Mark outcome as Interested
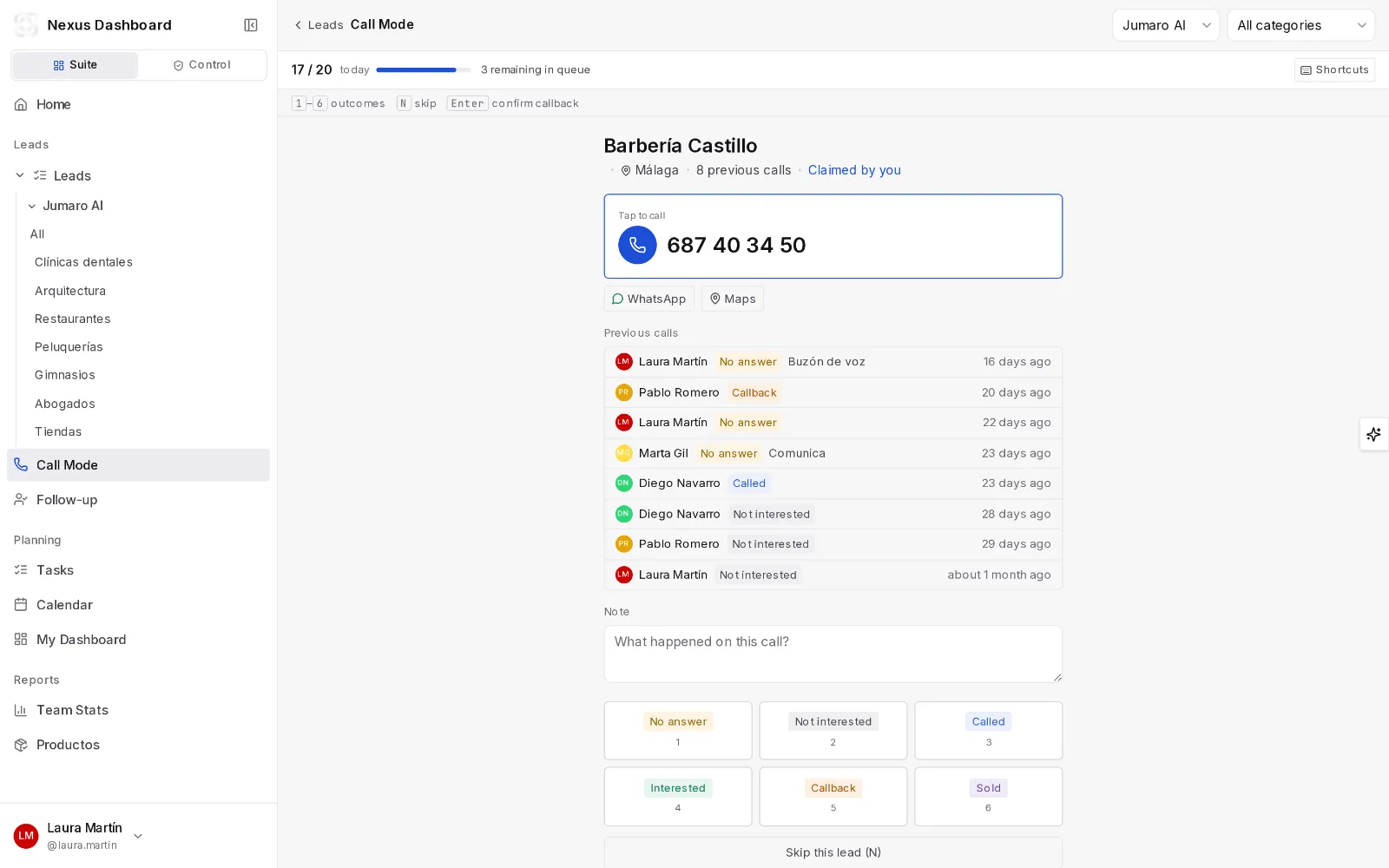Viewport: 1389px width, 868px height. (x=678, y=797)
